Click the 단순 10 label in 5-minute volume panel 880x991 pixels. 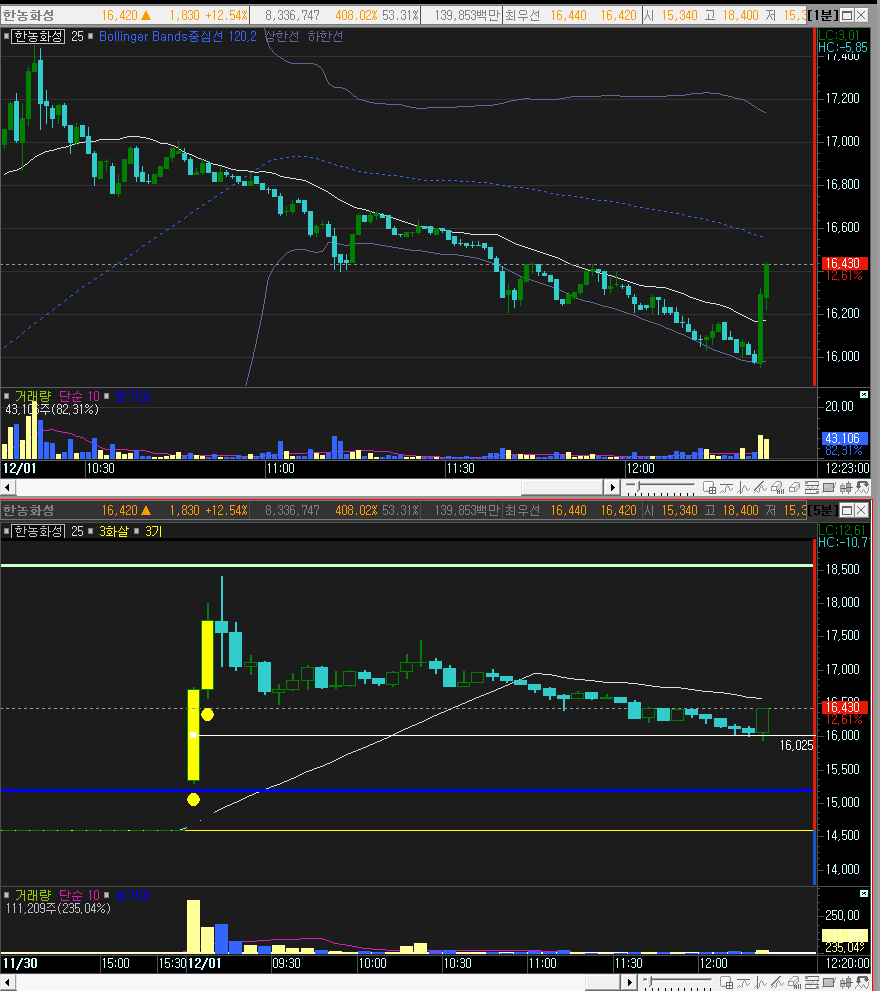tap(79, 895)
